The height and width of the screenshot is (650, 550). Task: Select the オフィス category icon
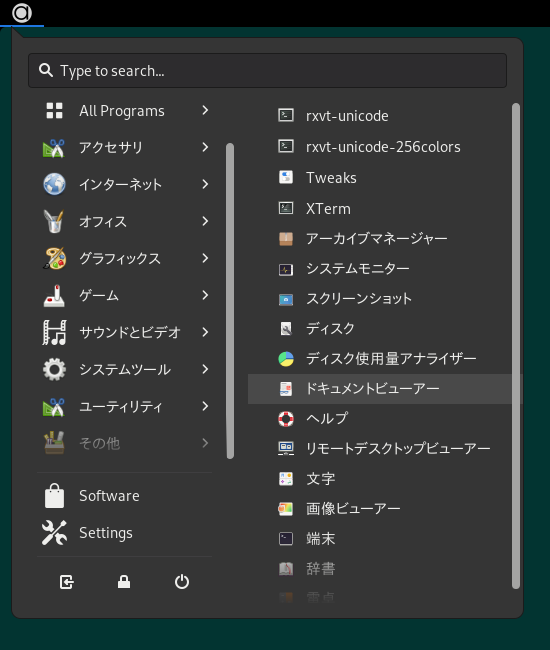click(54, 221)
